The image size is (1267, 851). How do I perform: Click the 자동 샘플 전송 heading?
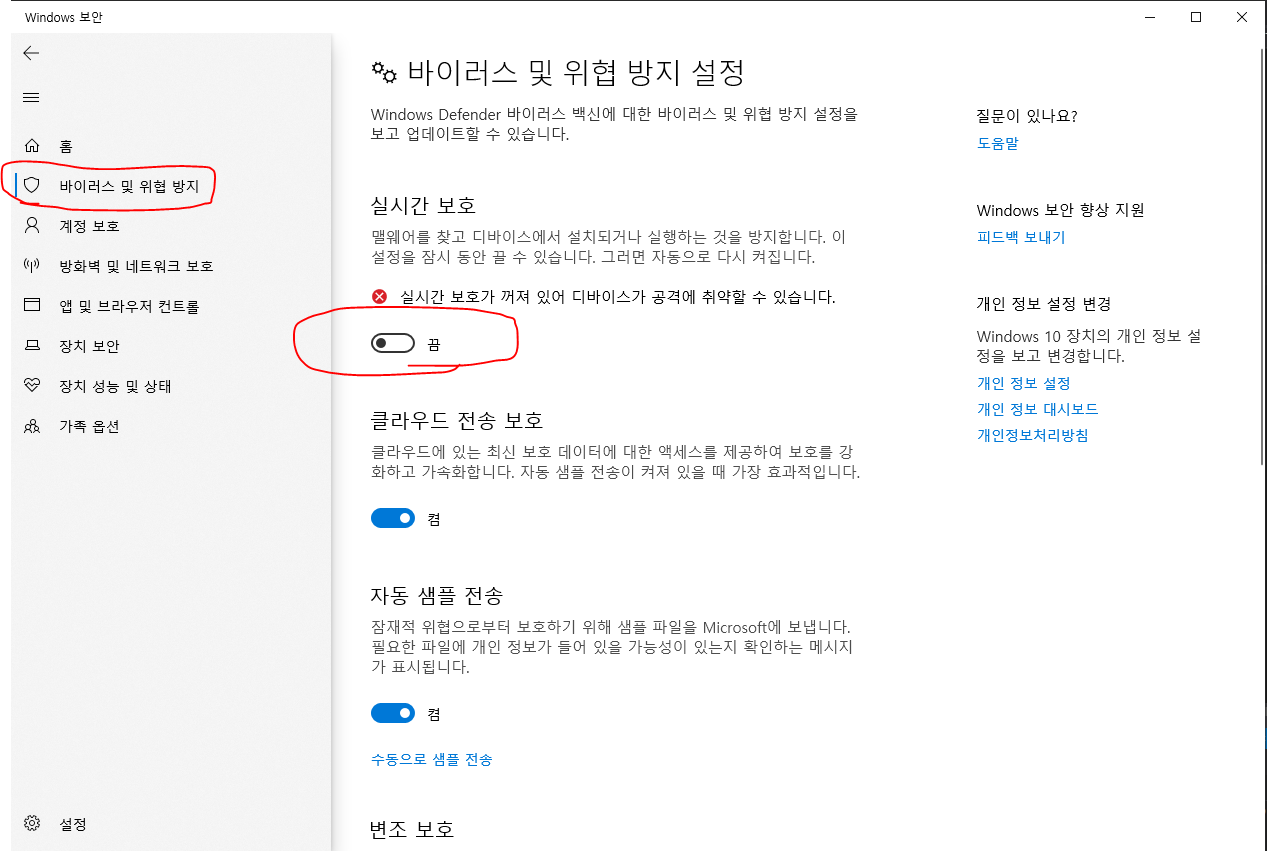(x=437, y=595)
